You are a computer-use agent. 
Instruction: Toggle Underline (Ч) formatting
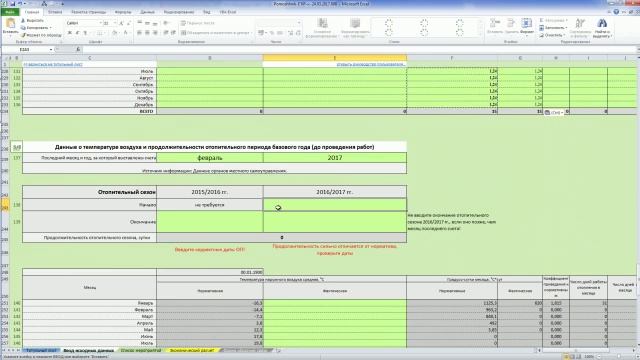pos(85,33)
